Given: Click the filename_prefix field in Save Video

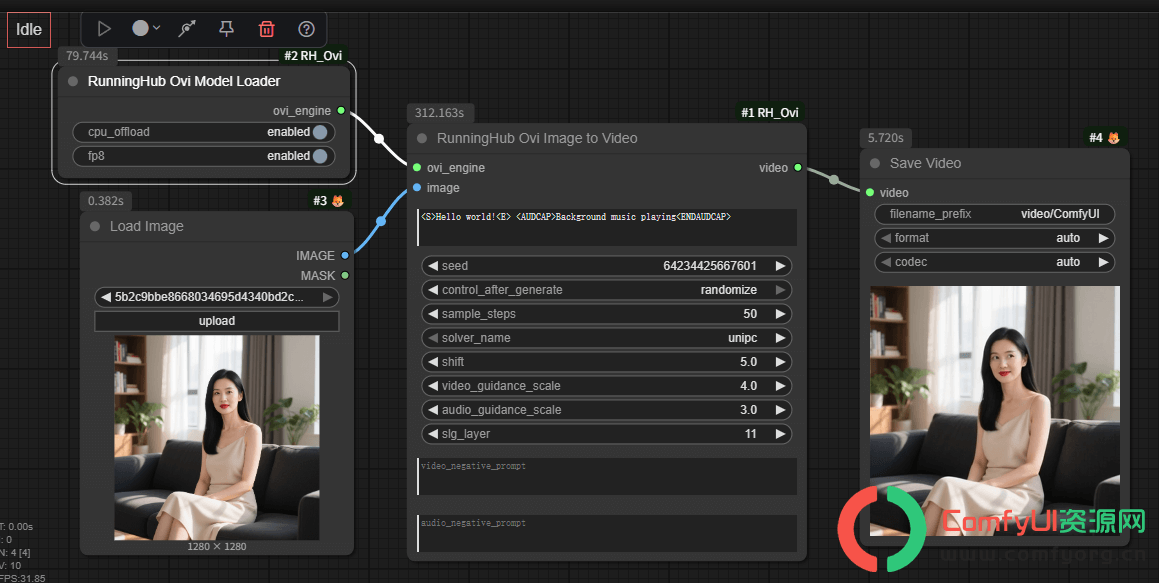Looking at the screenshot, I should (x=995, y=214).
